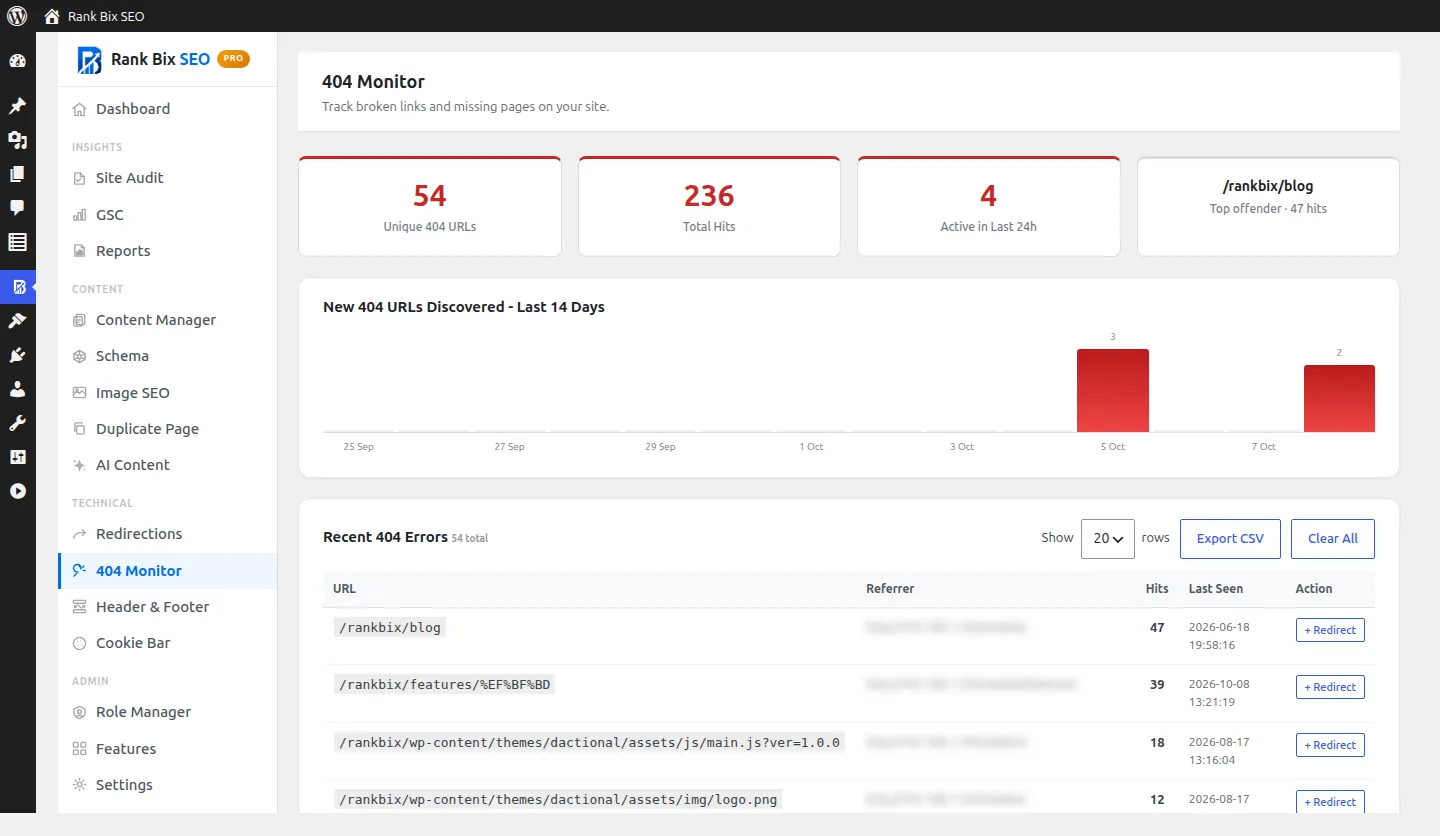The height and width of the screenshot is (836, 1440).
Task: Click the Clear All button
Action: tap(1332, 538)
